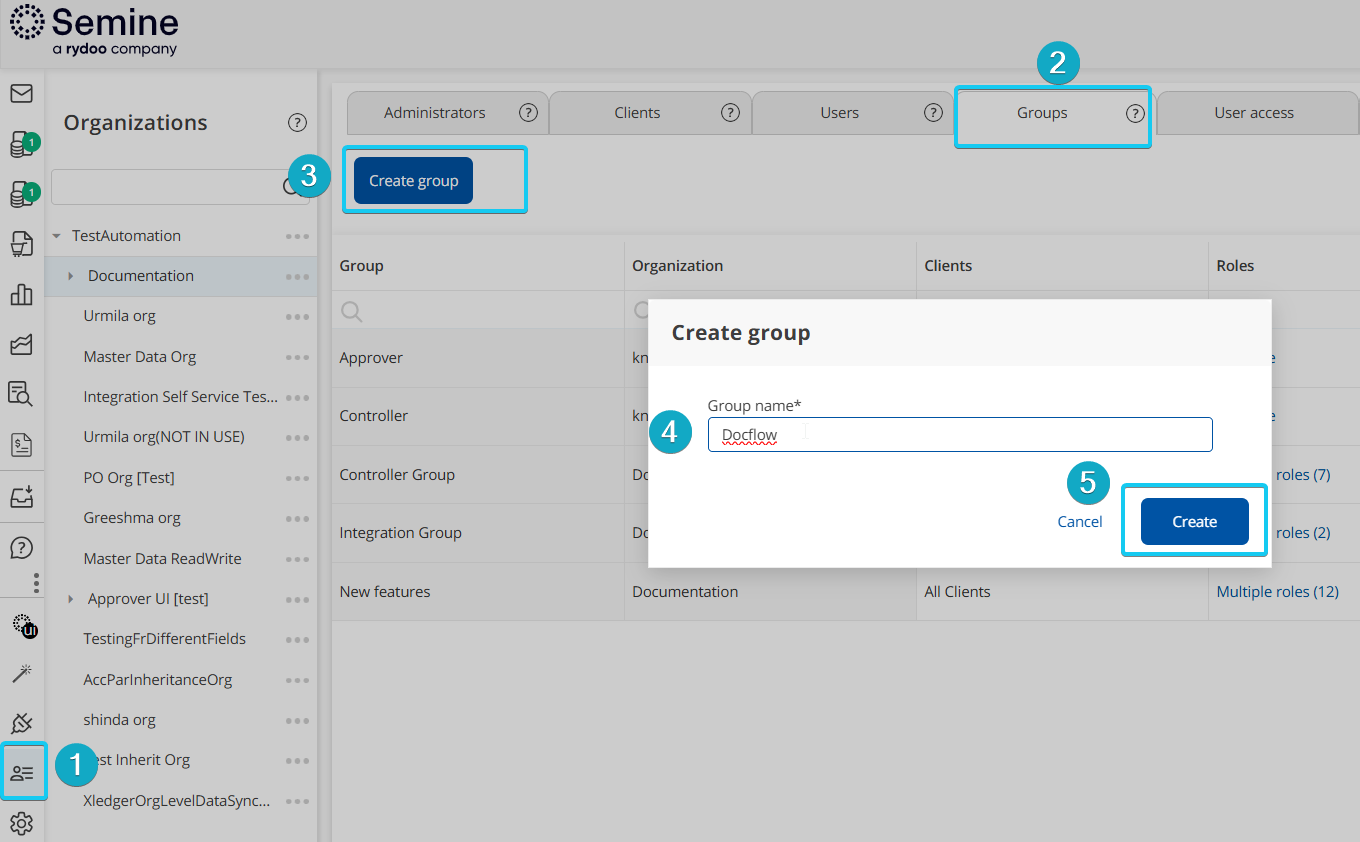Open the mail inbox icon in sidebar
The image size is (1360, 842).
[x=21, y=94]
